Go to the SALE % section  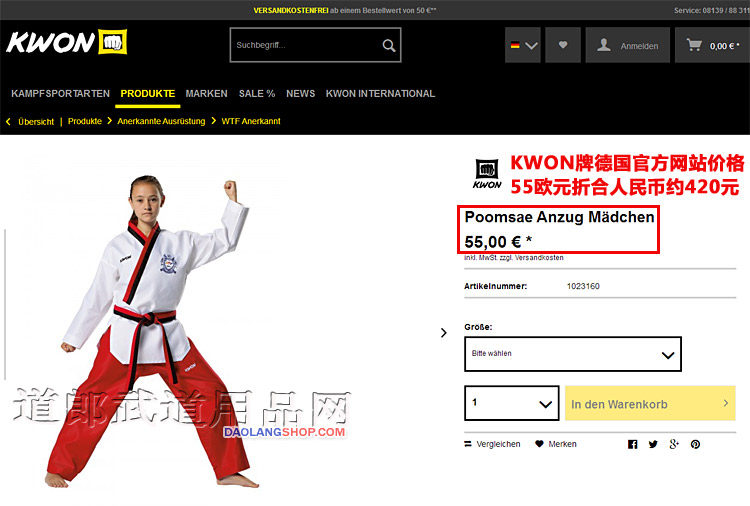coord(257,94)
